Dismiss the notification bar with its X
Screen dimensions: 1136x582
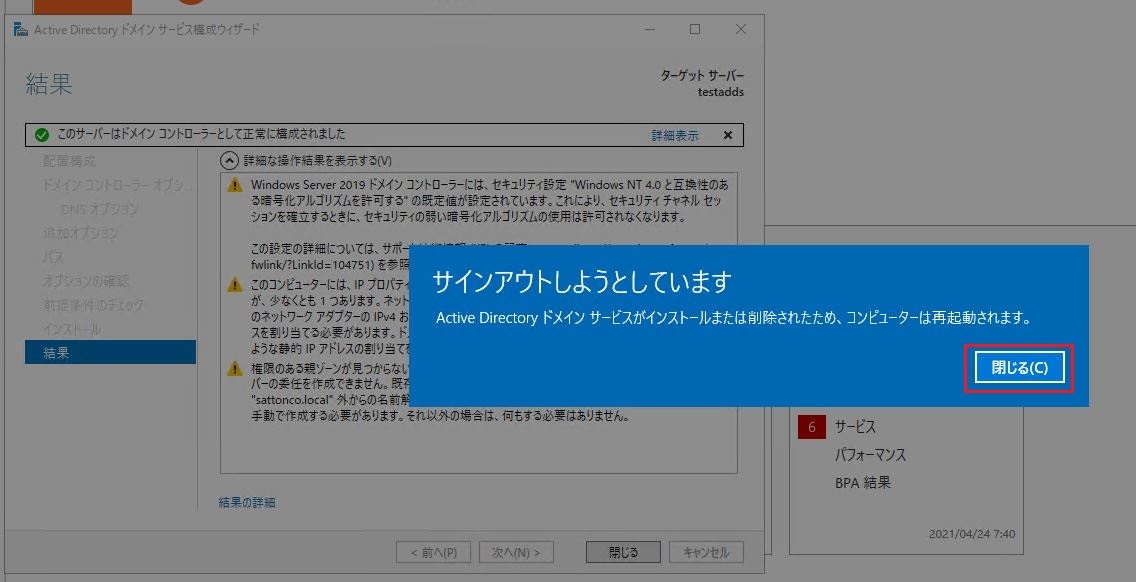coord(728,136)
